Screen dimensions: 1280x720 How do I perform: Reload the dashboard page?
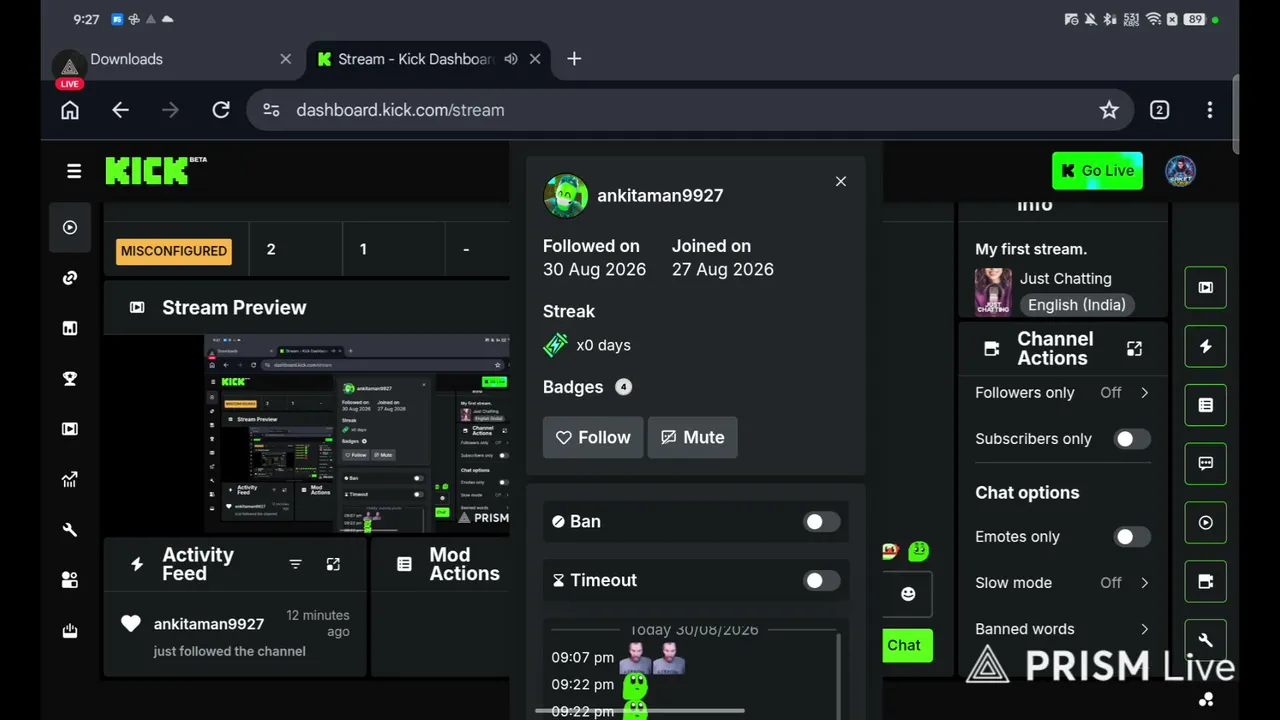tap(221, 110)
